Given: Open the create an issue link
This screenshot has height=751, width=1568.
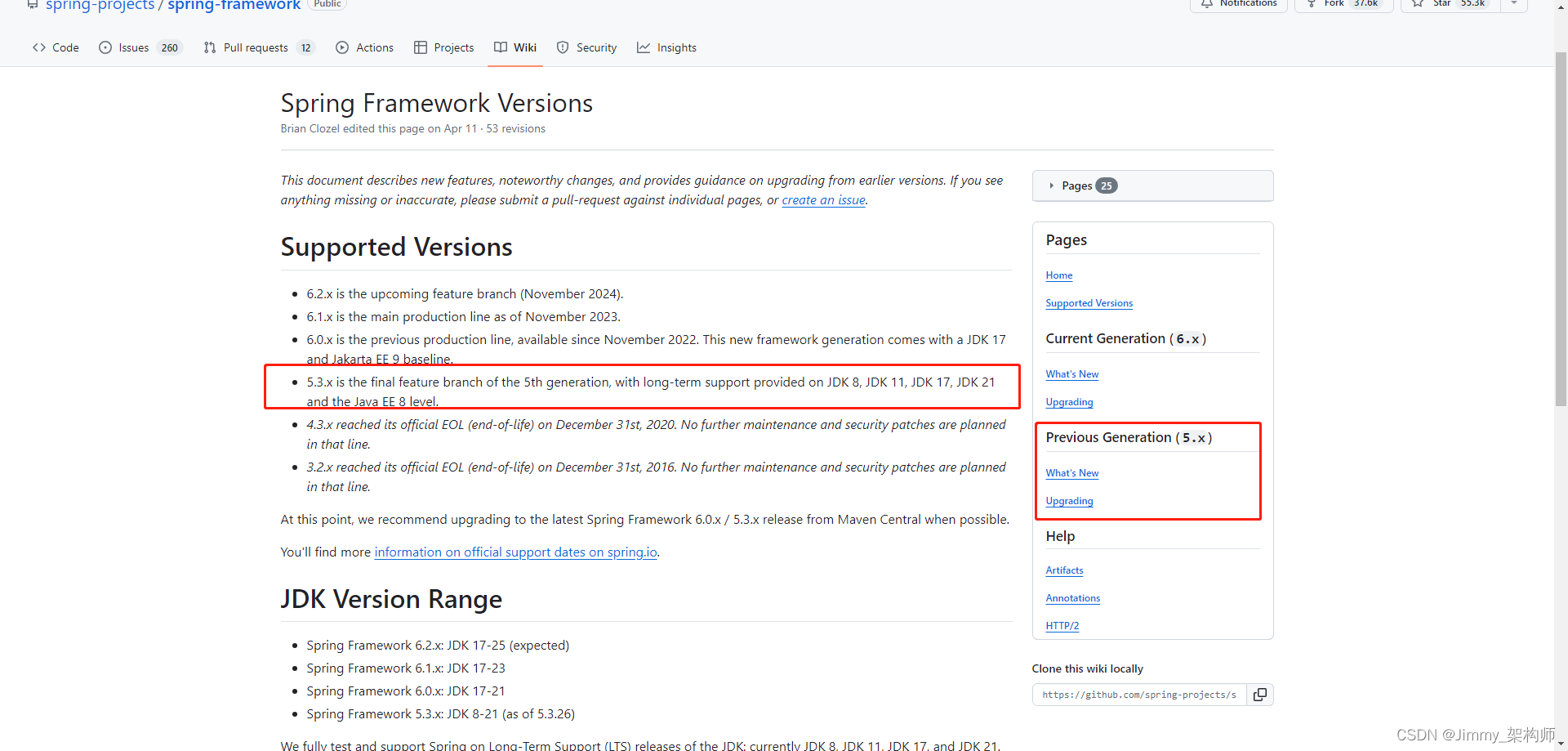Looking at the screenshot, I should point(823,199).
